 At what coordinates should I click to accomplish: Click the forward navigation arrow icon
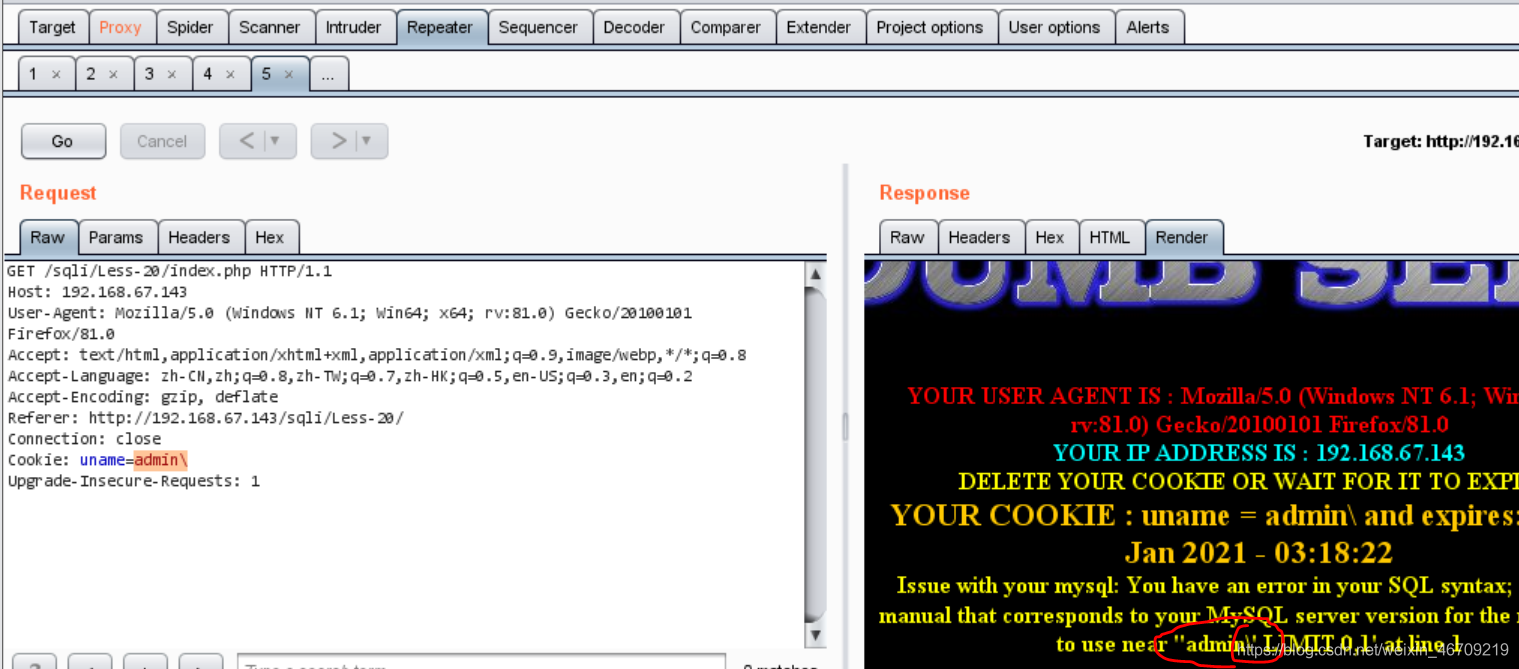341,140
